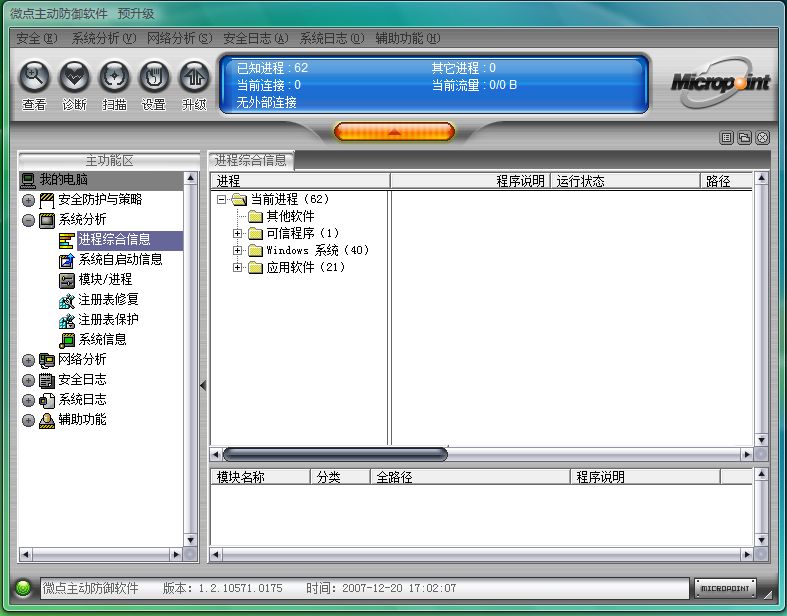This screenshot has height=616, width=787.
Task: Collapse the 系统分析 node
Action: pos(29,220)
